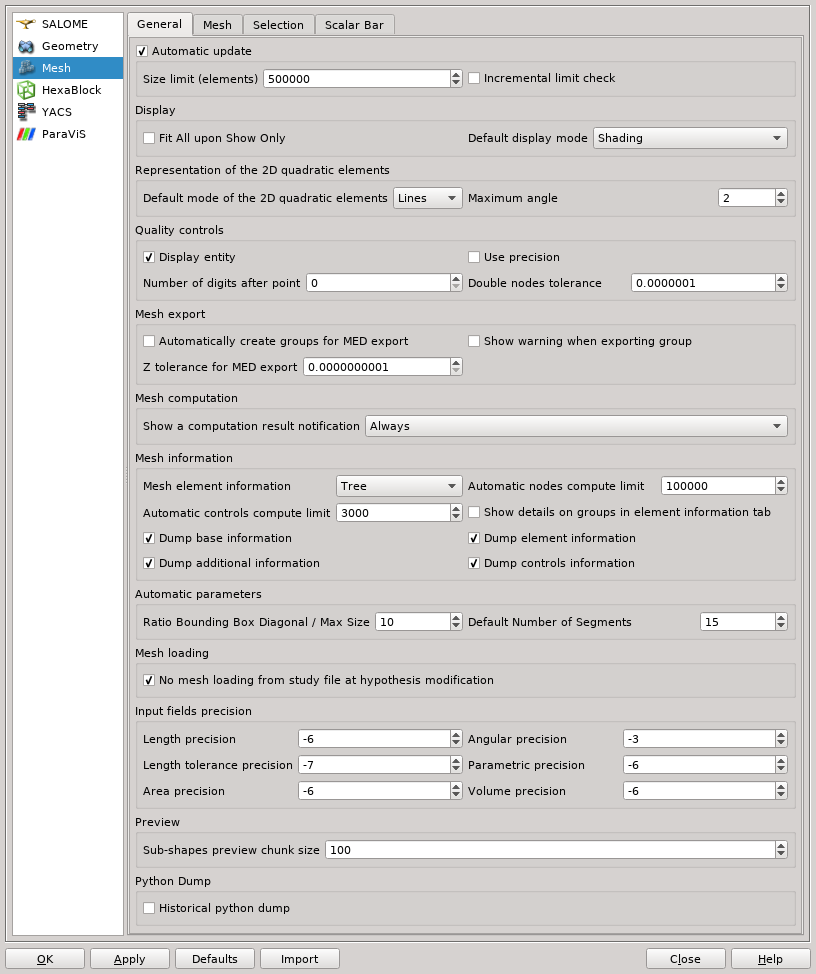The width and height of the screenshot is (816, 974).
Task: Select the HexaBlock module icon
Action: 26,90
